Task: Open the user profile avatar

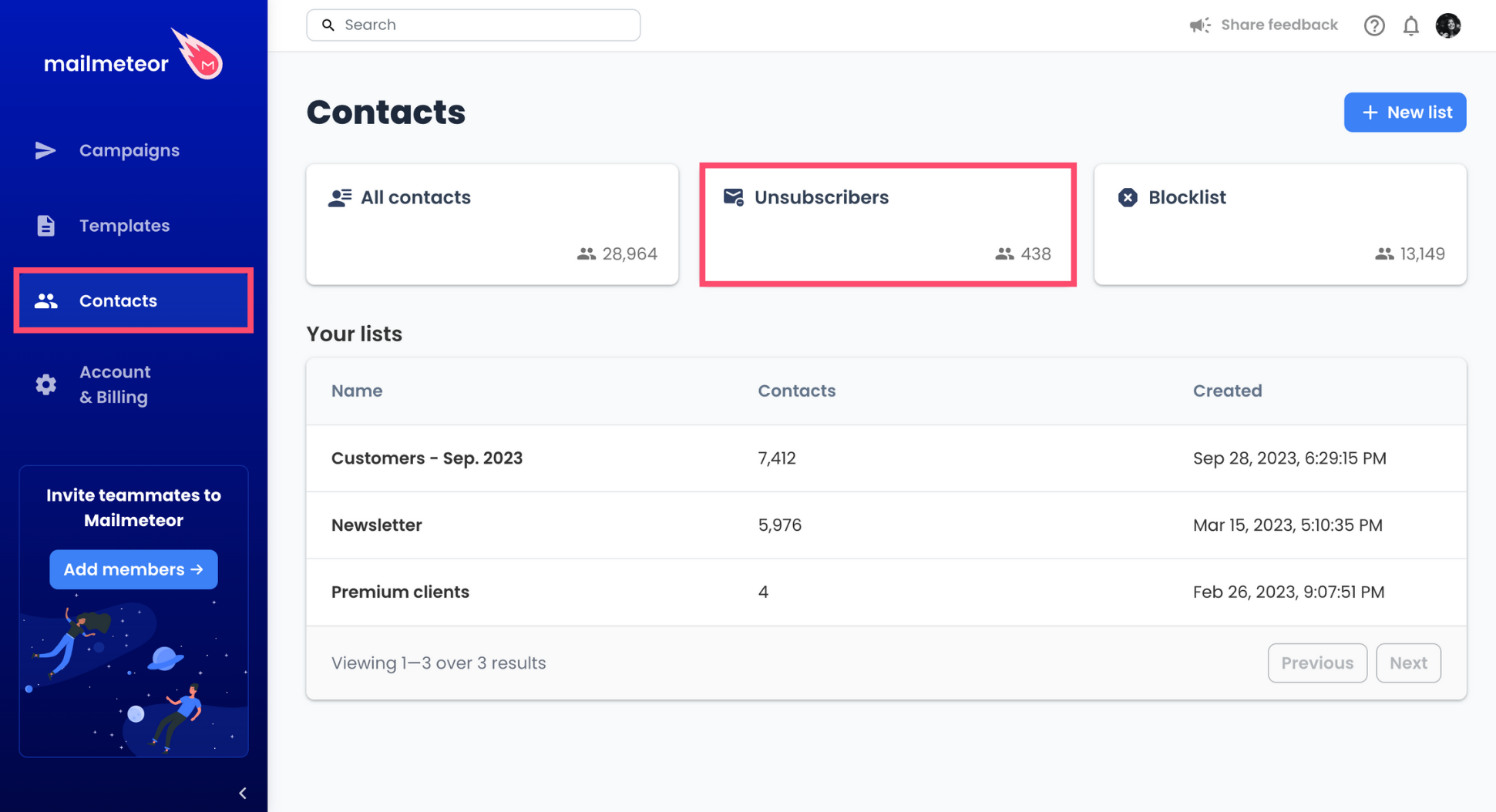Action: (1448, 25)
